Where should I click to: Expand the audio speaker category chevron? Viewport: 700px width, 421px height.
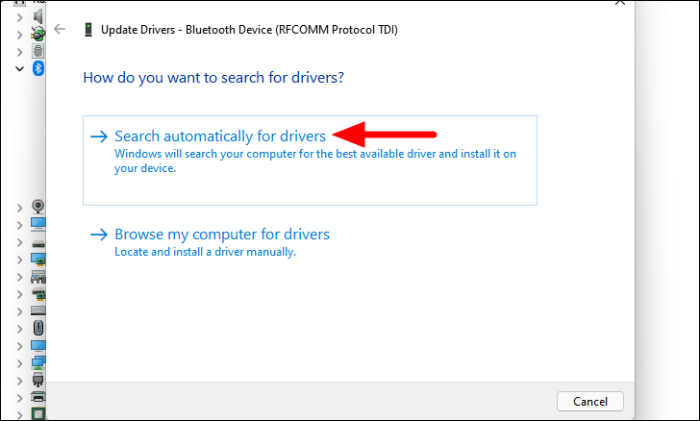click(x=19, y=17)
